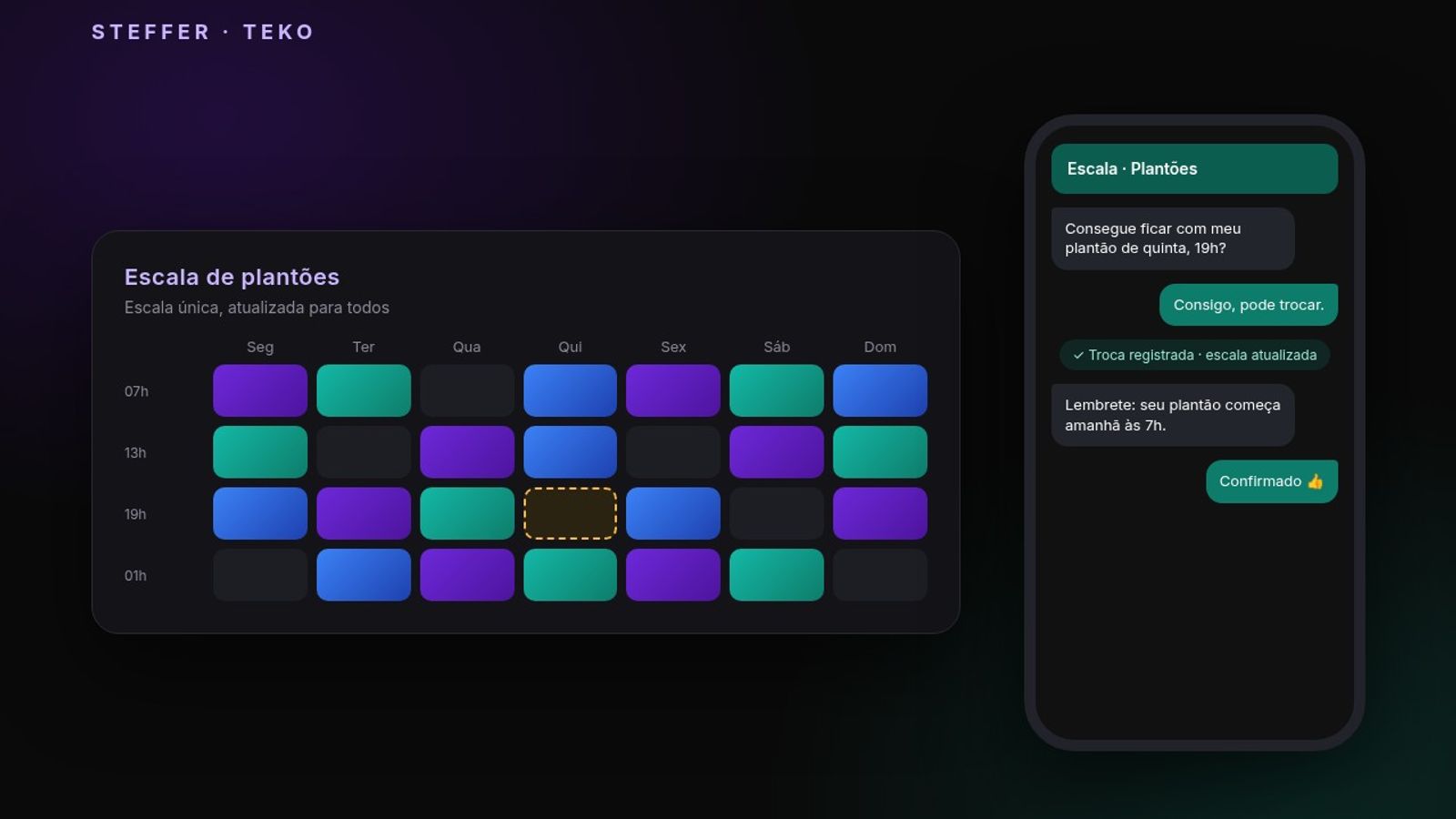Click the 'Troca registrada' status chip

coord(1194,355)
